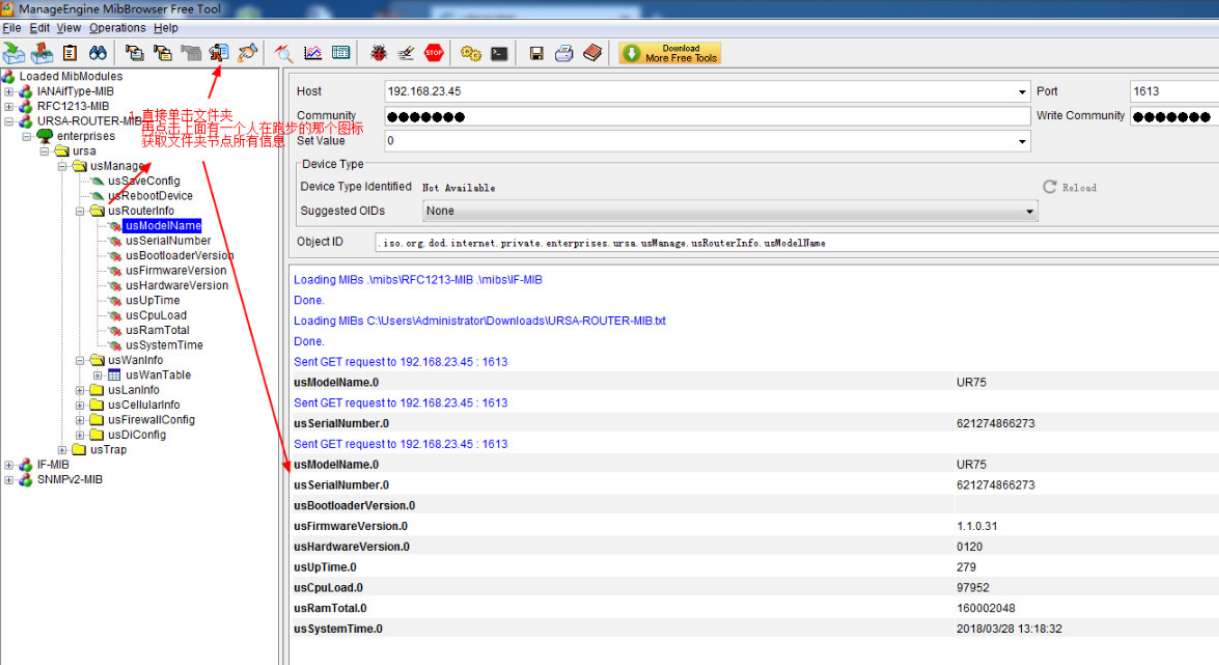Open the Trap Viewer magnifier icon
Viewport: 1219px width, 665px height.
tap(284, 53)
